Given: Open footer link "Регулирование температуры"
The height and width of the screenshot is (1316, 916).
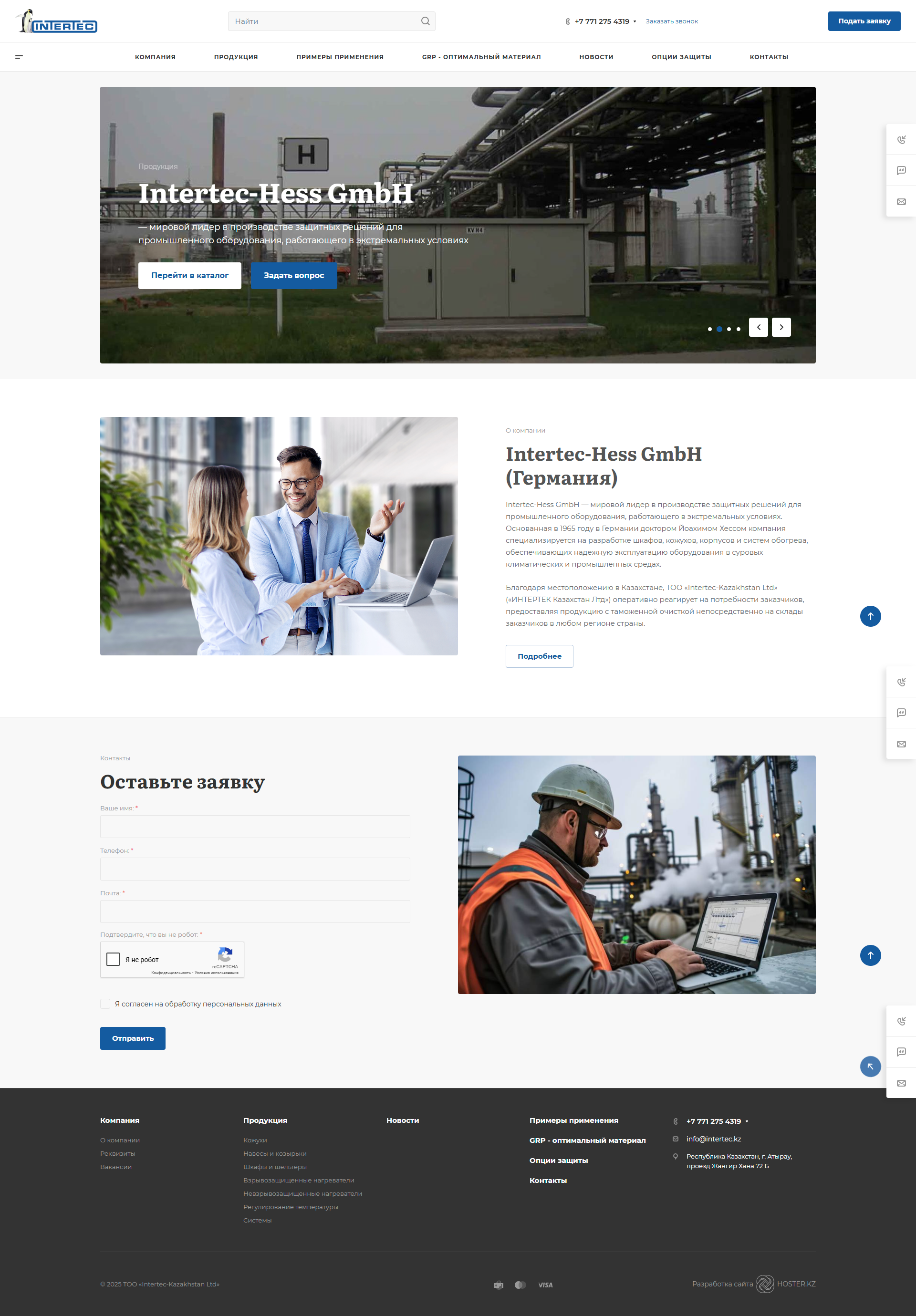Looking at the screenshot, I should tap(291, 1207).
